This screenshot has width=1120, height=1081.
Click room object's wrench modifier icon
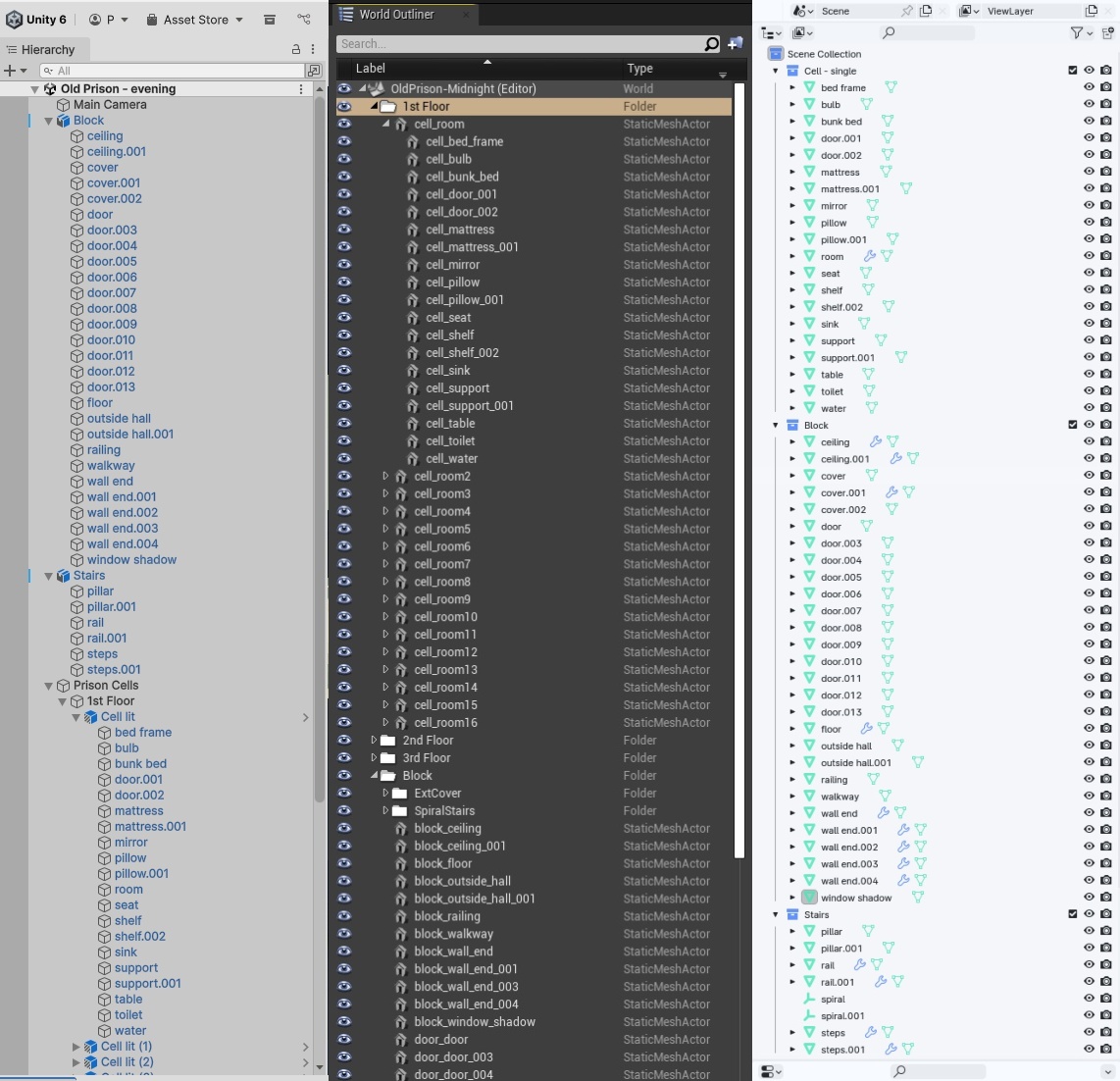point(869,256)
